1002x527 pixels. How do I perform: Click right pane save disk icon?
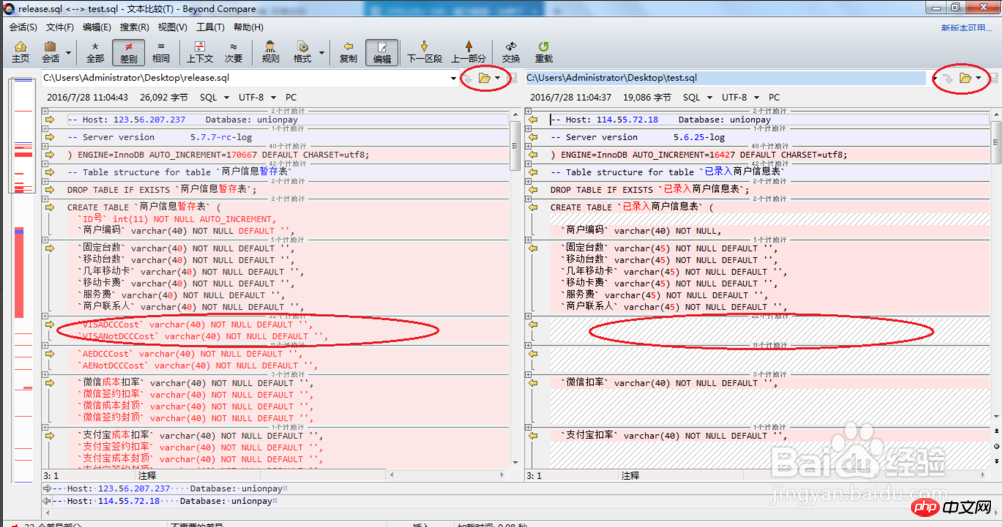pyautogui.click(x=994, y=78)
